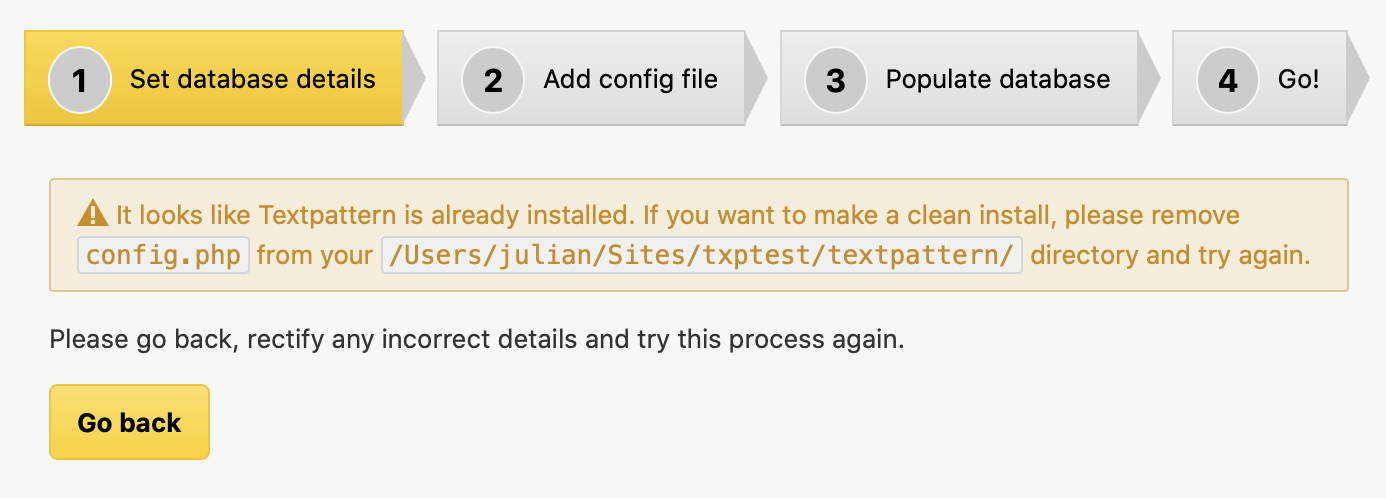This screenshot has width=1386, height=498.
Task: Select the "Set database details" step label
Action: (253, 80)
